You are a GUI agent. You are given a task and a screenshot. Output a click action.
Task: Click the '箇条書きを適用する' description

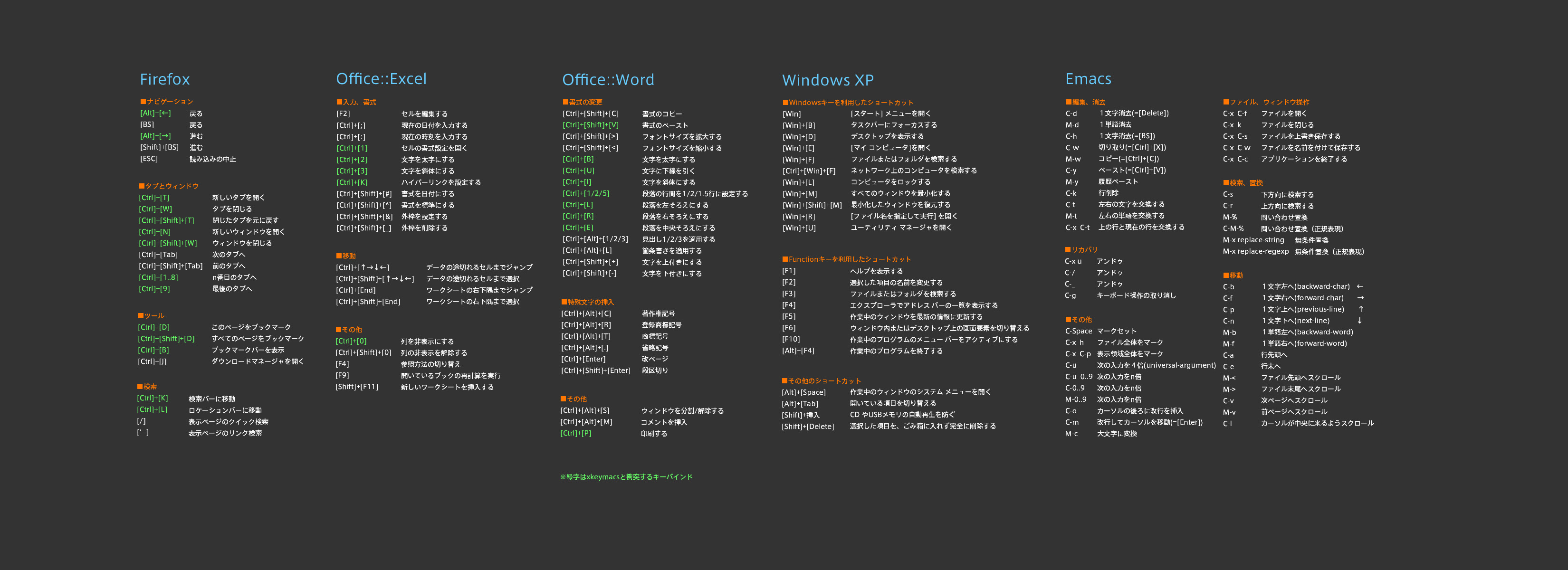tap(672, 251)
